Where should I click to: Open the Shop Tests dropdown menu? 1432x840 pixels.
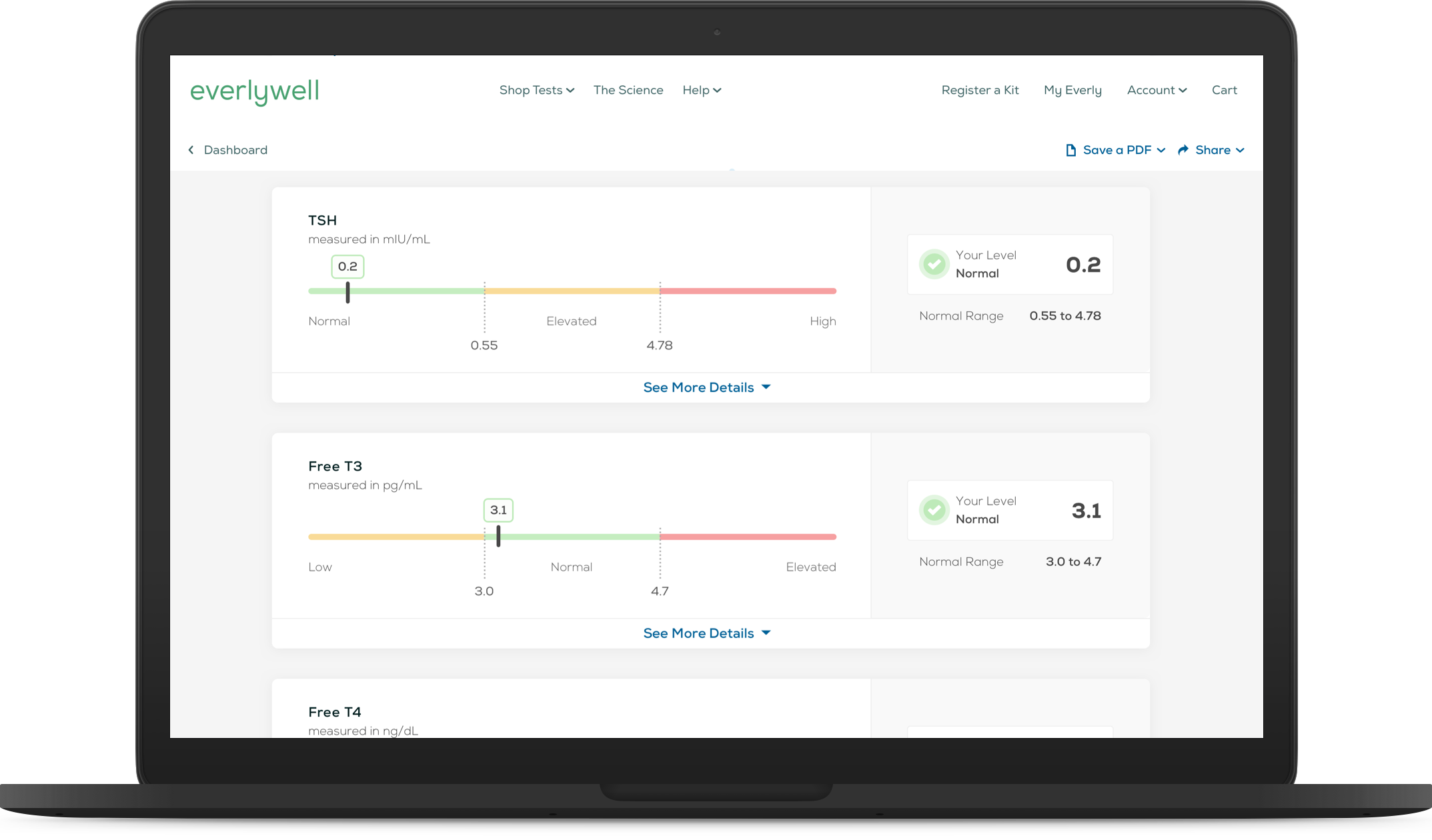click(536, 90)
